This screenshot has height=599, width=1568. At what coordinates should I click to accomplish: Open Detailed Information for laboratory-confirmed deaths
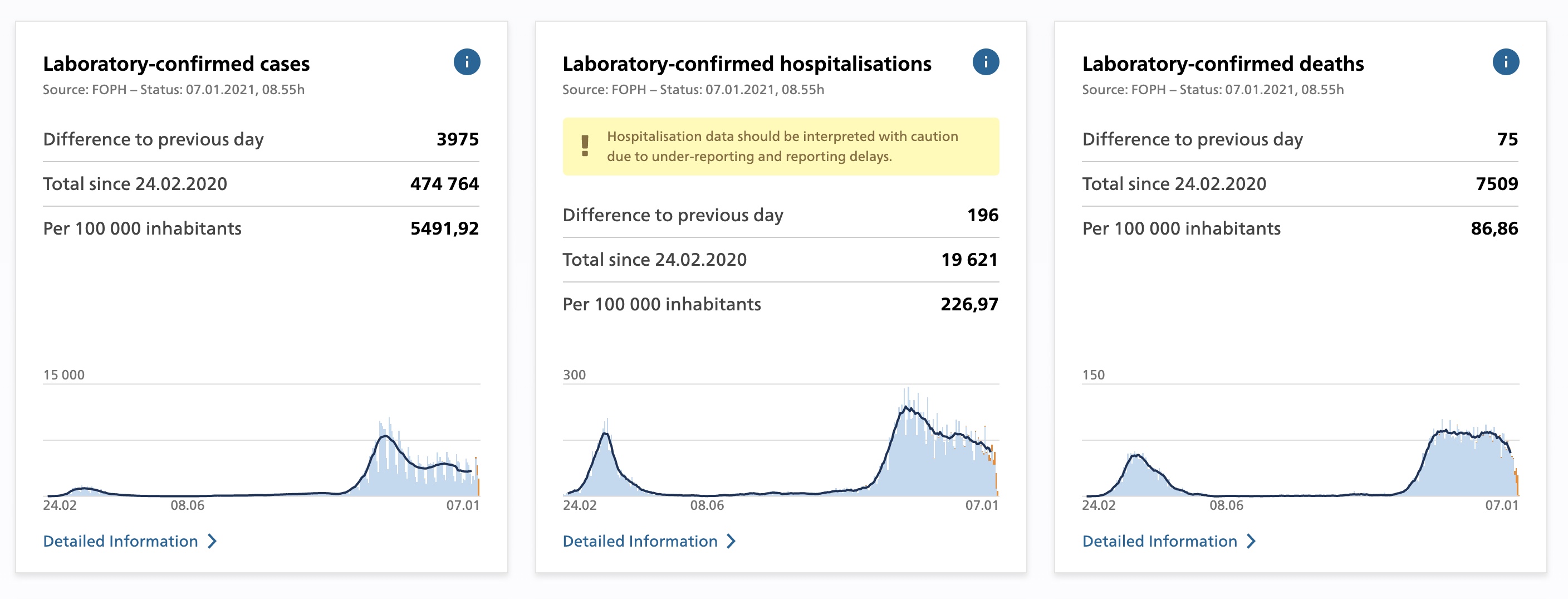click(1159, 541)
